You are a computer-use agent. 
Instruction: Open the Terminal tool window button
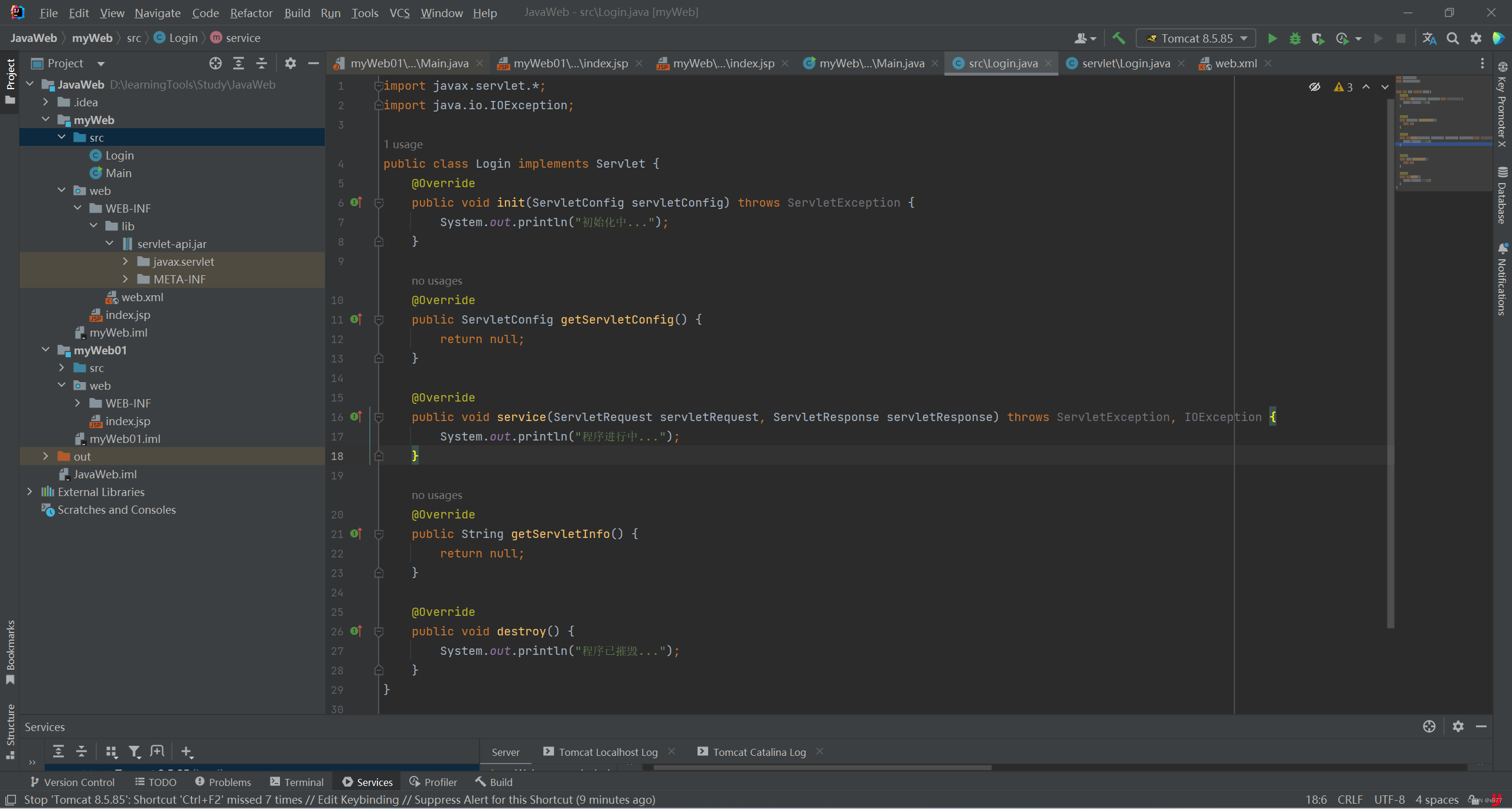[297, 782]
